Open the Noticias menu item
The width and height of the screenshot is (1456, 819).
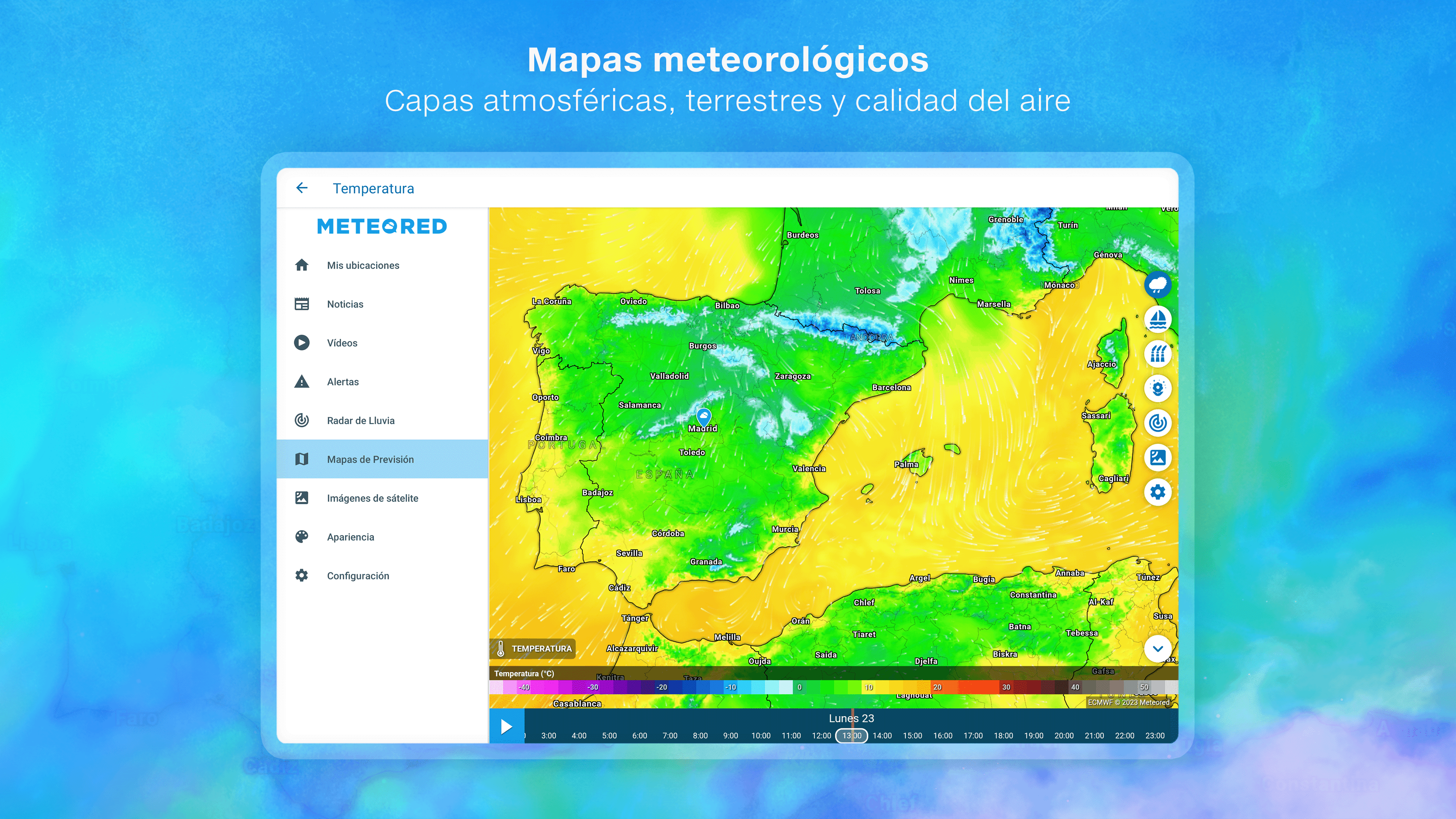[382, 304]
